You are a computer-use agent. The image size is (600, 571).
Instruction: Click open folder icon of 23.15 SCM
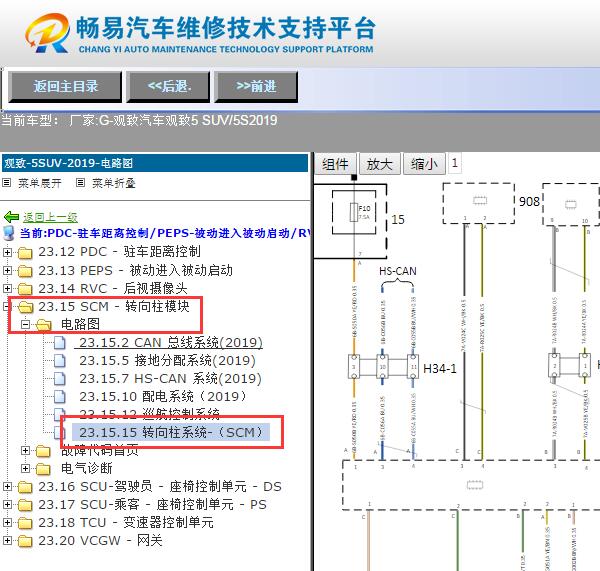pyautogui.click(x=25, y=307)
